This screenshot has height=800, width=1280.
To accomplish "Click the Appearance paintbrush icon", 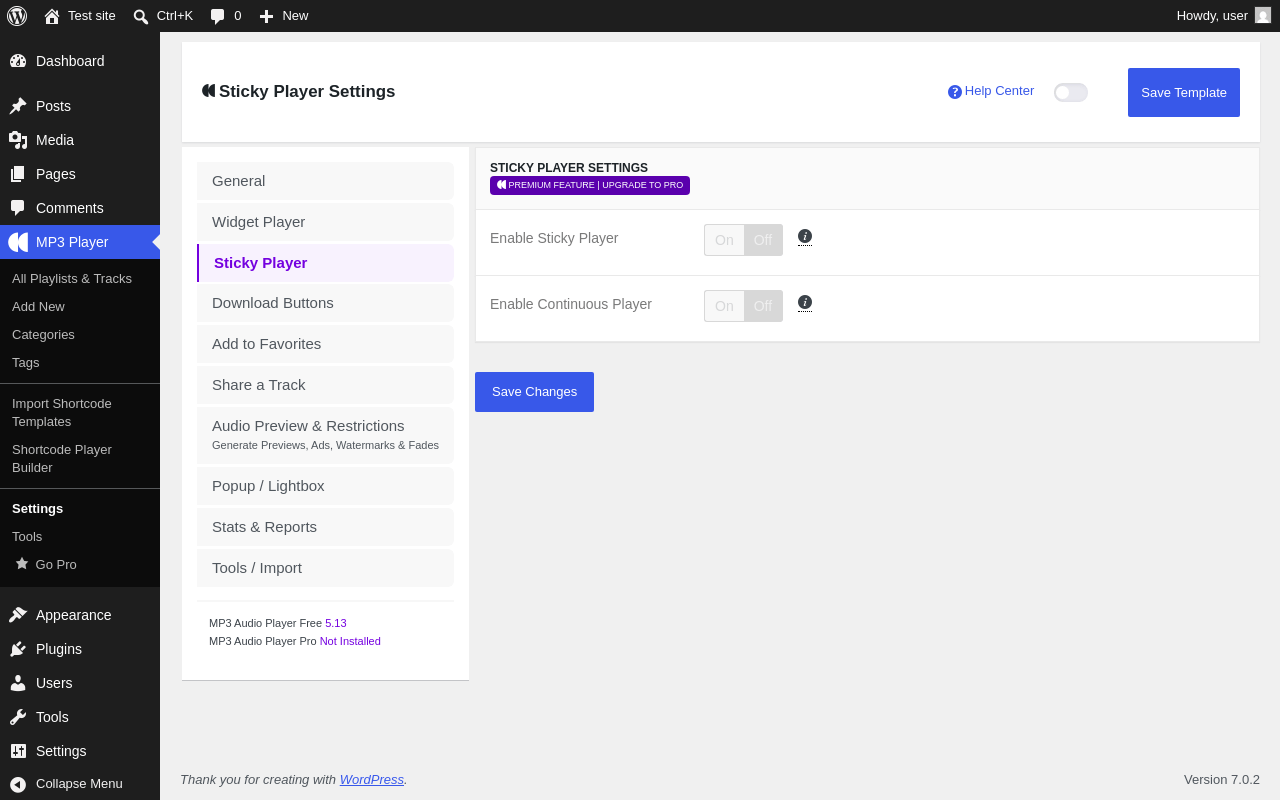I will point(18,615).
